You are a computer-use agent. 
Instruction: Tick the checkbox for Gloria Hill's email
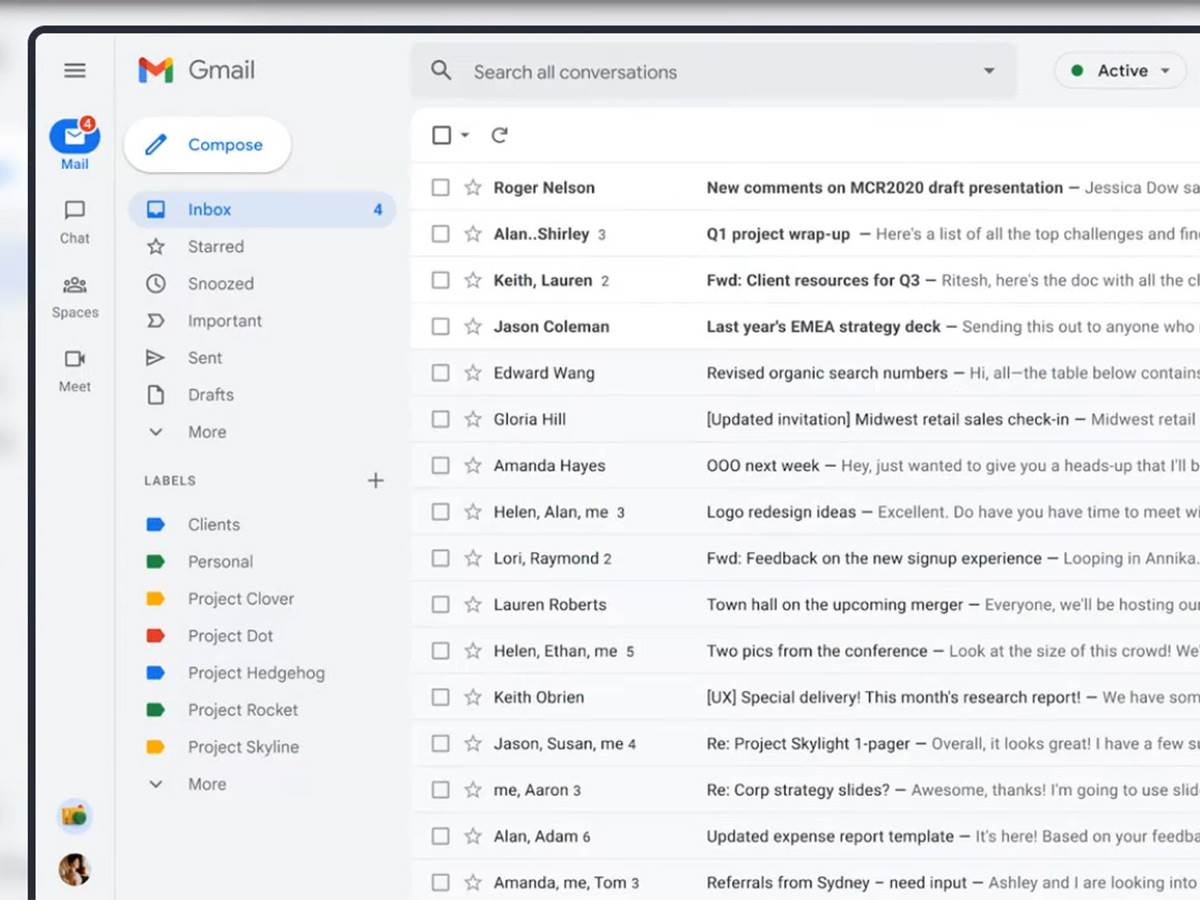(x=440, y=419)
